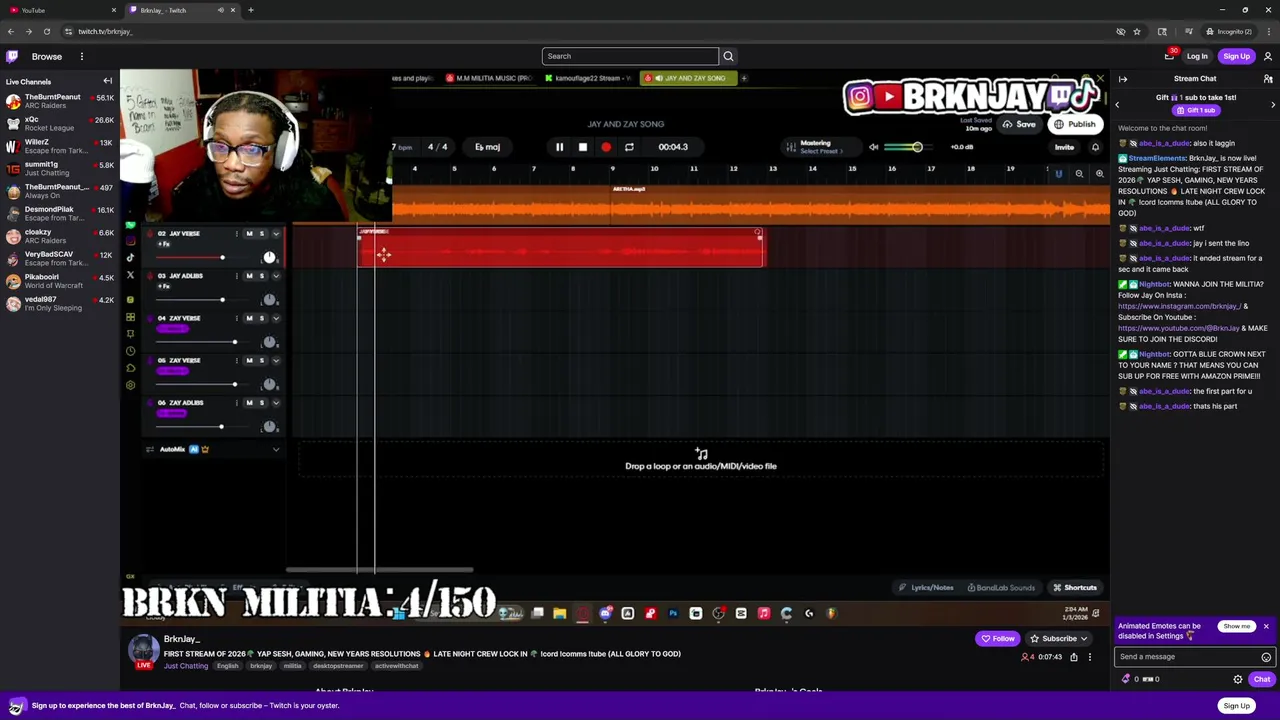Screen dimensions: 1280x720
Task: Zoom out the timeline with magnifier minus
Action: tap(1079, 174)
